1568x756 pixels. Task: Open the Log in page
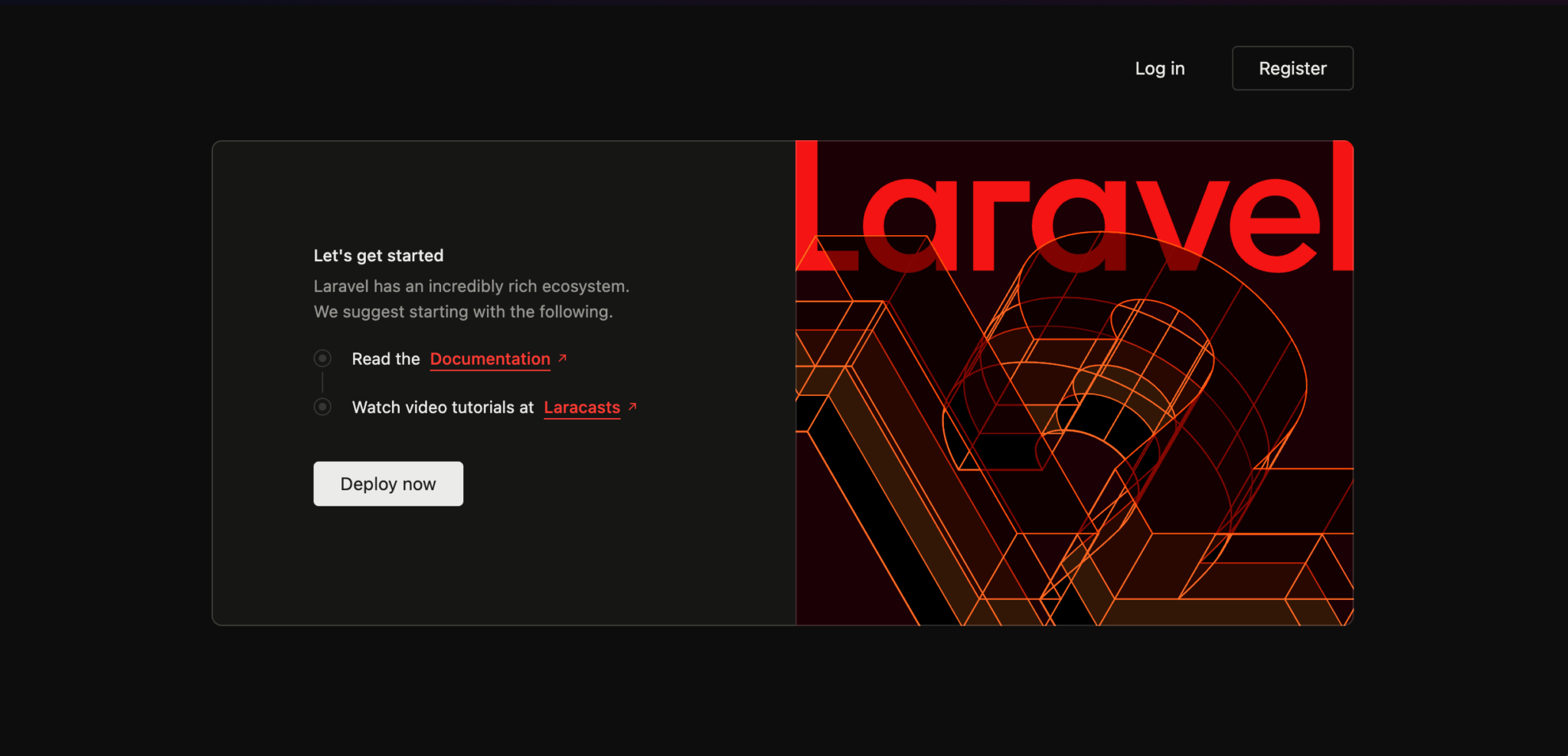coord(1159,68)
